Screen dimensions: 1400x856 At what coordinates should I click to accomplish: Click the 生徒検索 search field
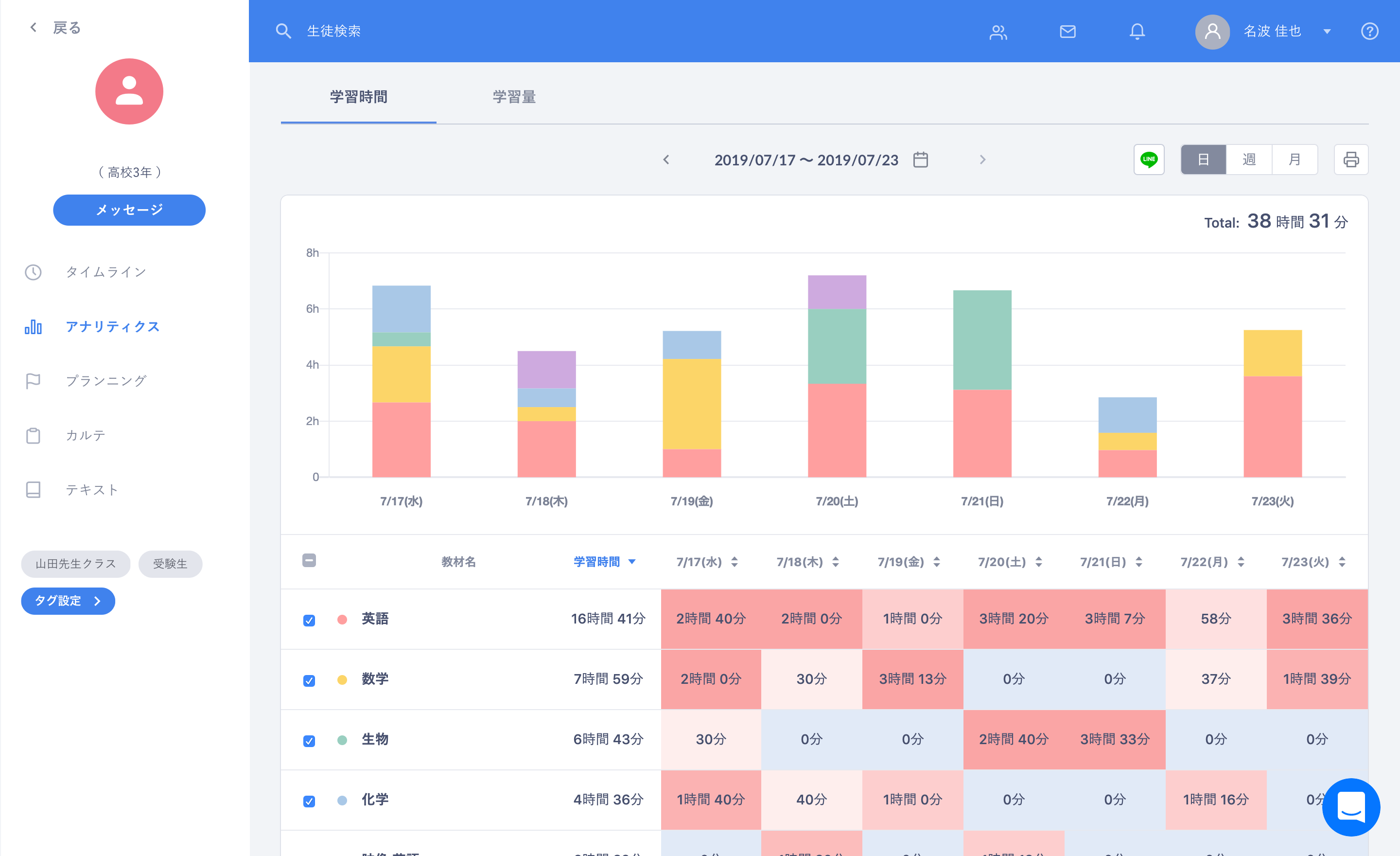[x=334, y=31]
